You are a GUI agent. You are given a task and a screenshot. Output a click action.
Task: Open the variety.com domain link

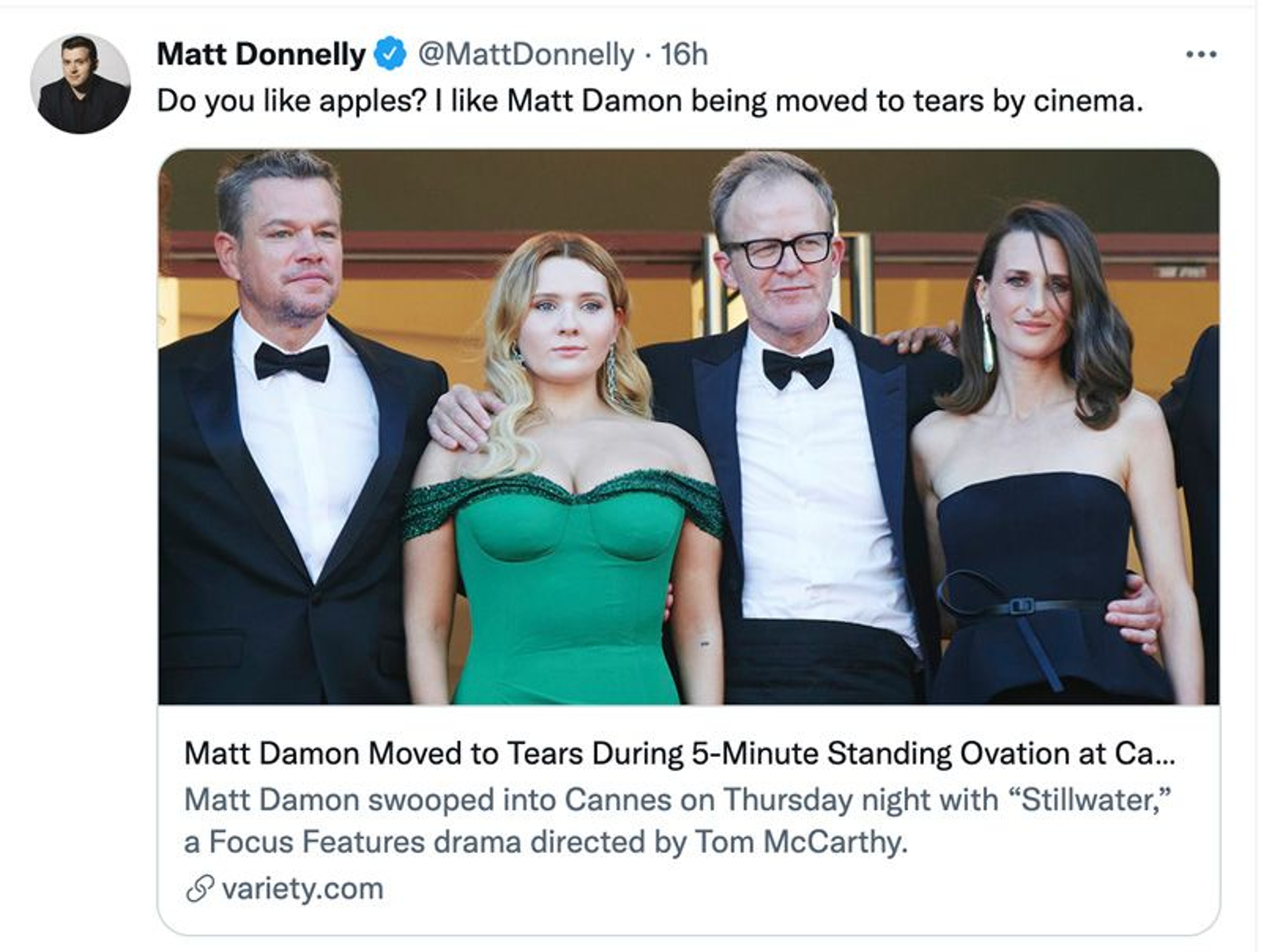click(x=302, y=888)
